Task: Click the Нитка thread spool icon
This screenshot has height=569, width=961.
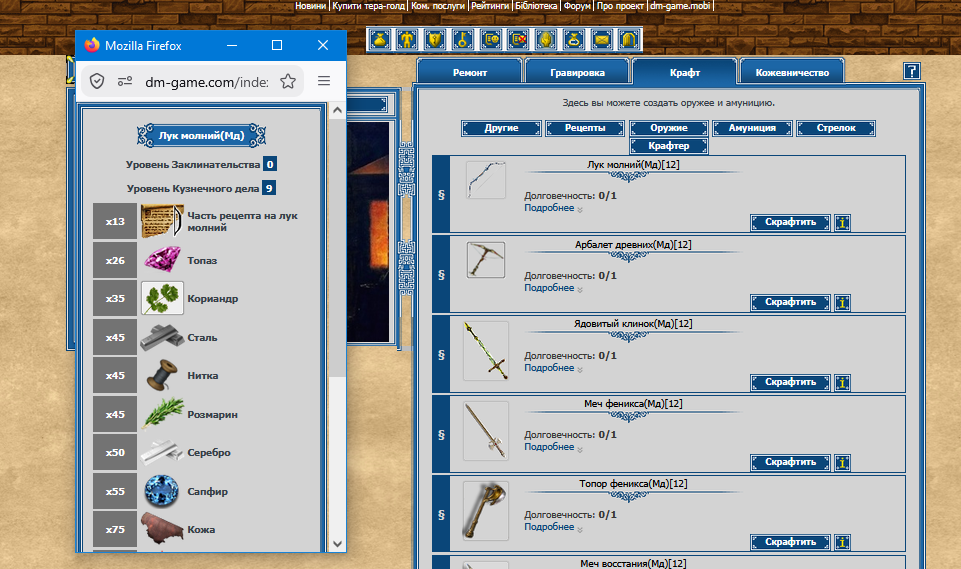Action: click(162, 375)
